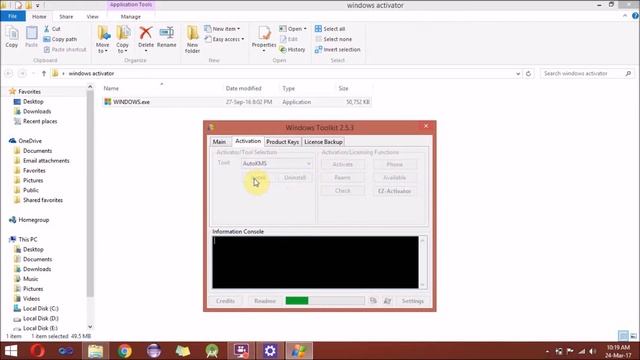Open the Manage tab under Application Tools

pyautogui.click(x=131, y=17)
